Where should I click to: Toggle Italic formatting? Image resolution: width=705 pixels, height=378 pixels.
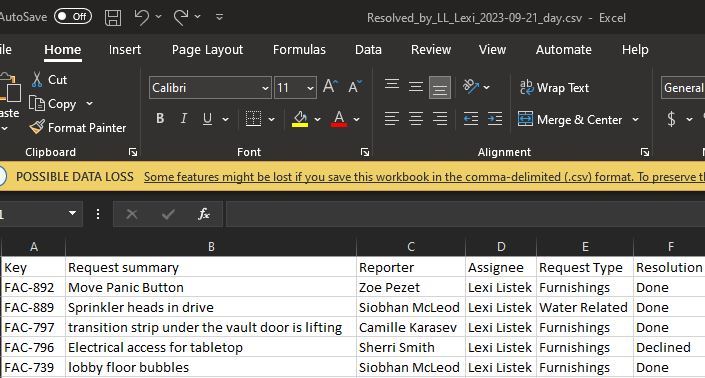[183, 118]
